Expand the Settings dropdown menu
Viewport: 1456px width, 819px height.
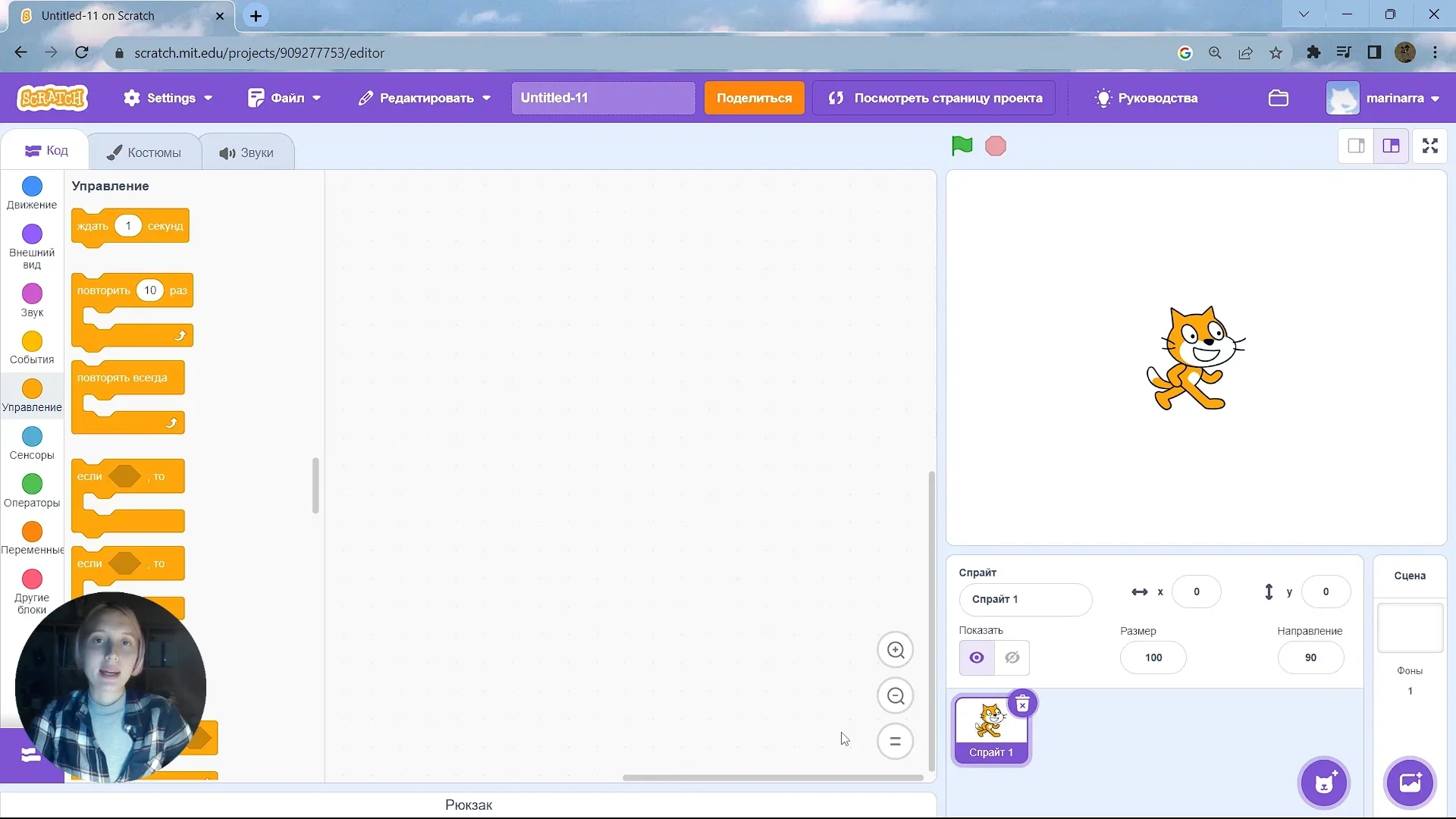pyautogui.click(x=168, y=98)
